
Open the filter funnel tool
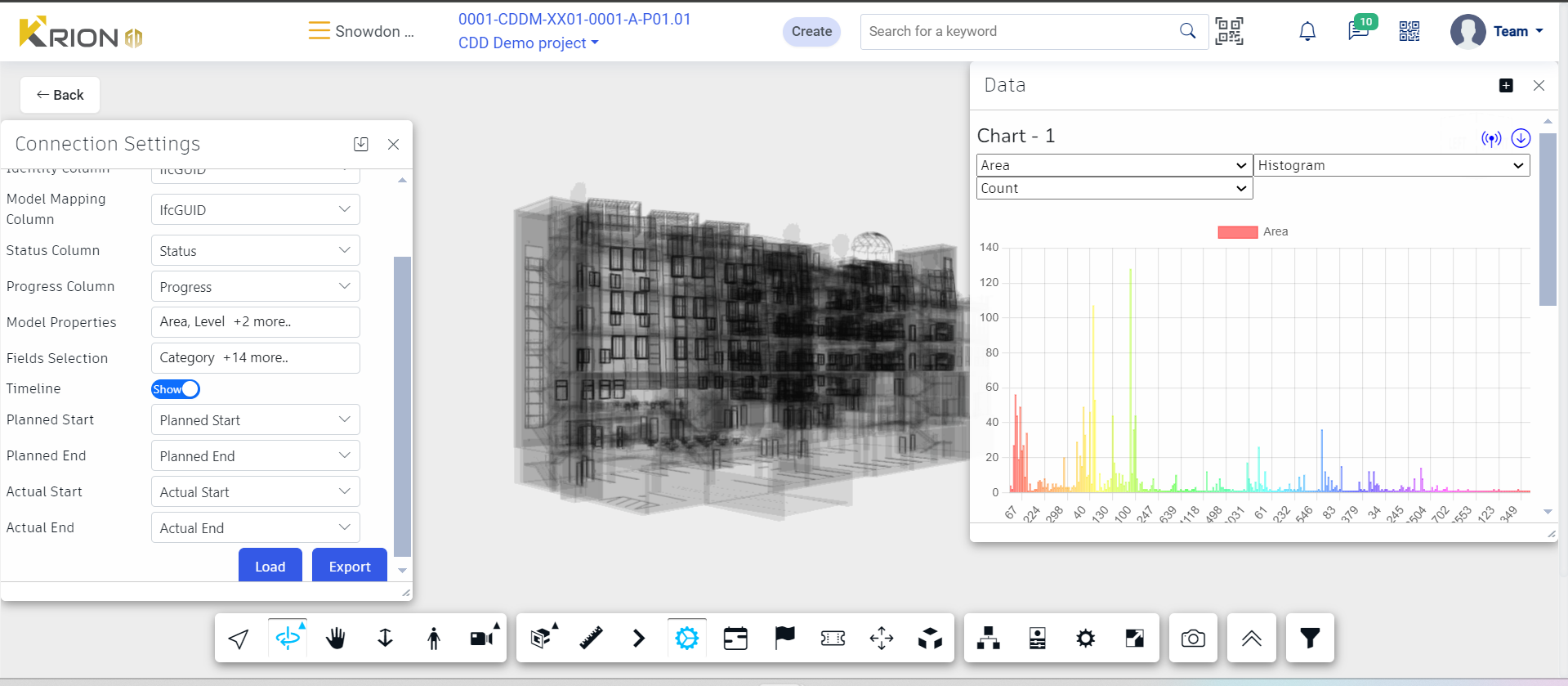click(1310, 638)
